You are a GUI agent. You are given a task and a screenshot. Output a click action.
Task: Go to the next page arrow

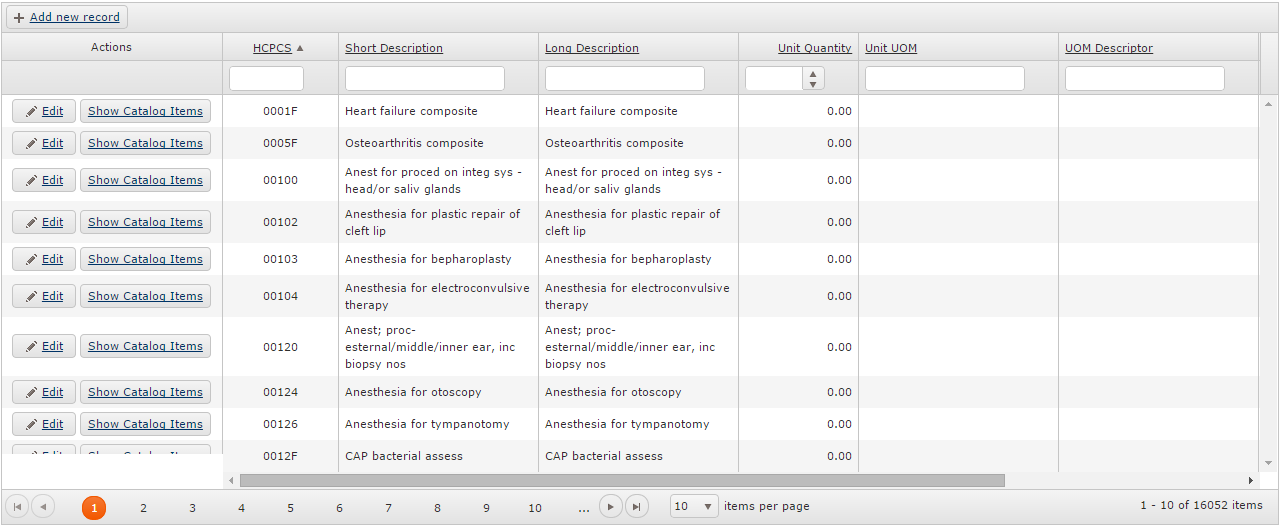point(611,507)
